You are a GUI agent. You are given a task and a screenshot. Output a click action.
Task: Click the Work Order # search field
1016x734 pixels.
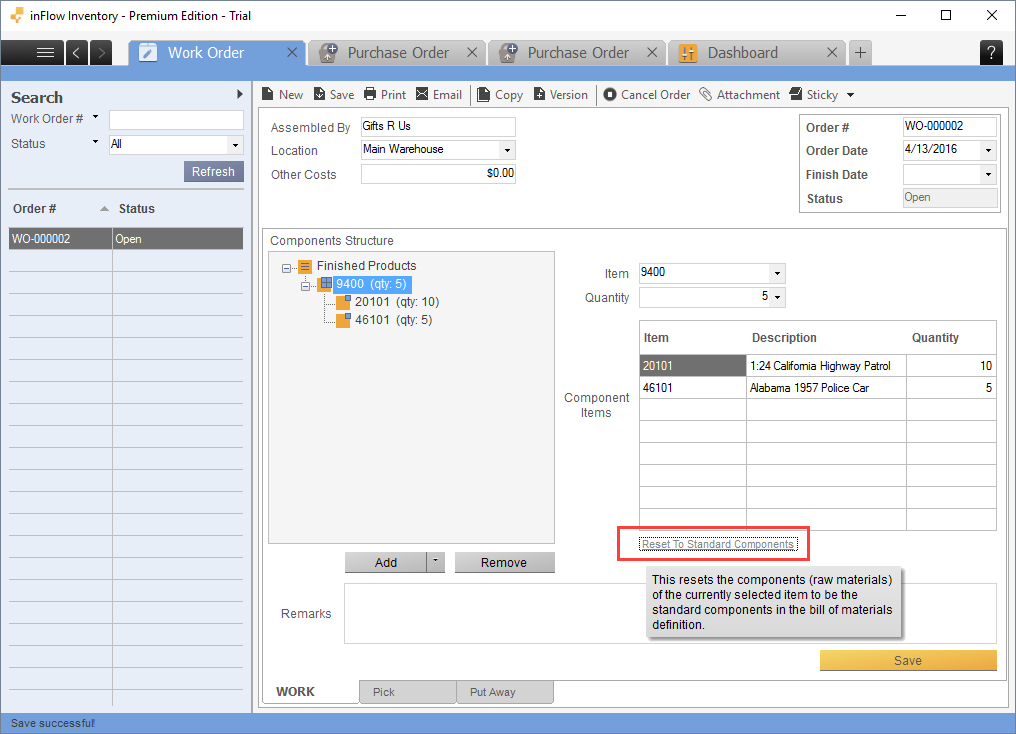pyautogui.click(x=176, y=120)
